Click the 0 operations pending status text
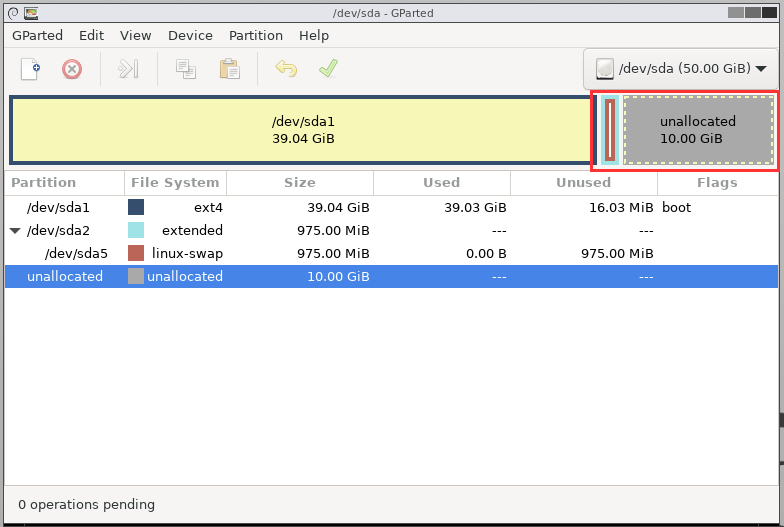Viewport: 784px width, 527px height. coord(86,504)
